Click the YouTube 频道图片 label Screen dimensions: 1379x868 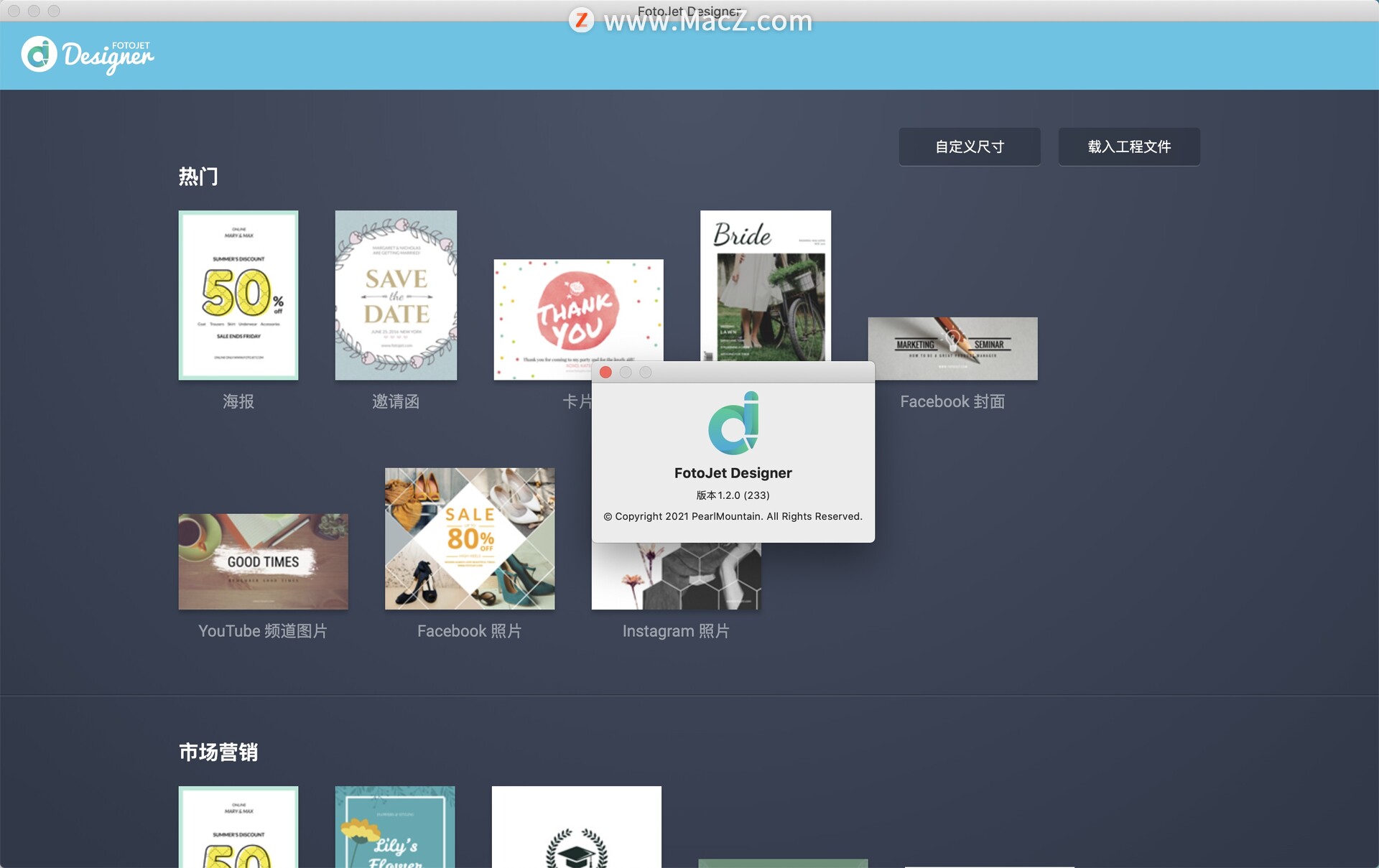click(x=263, y=631)
